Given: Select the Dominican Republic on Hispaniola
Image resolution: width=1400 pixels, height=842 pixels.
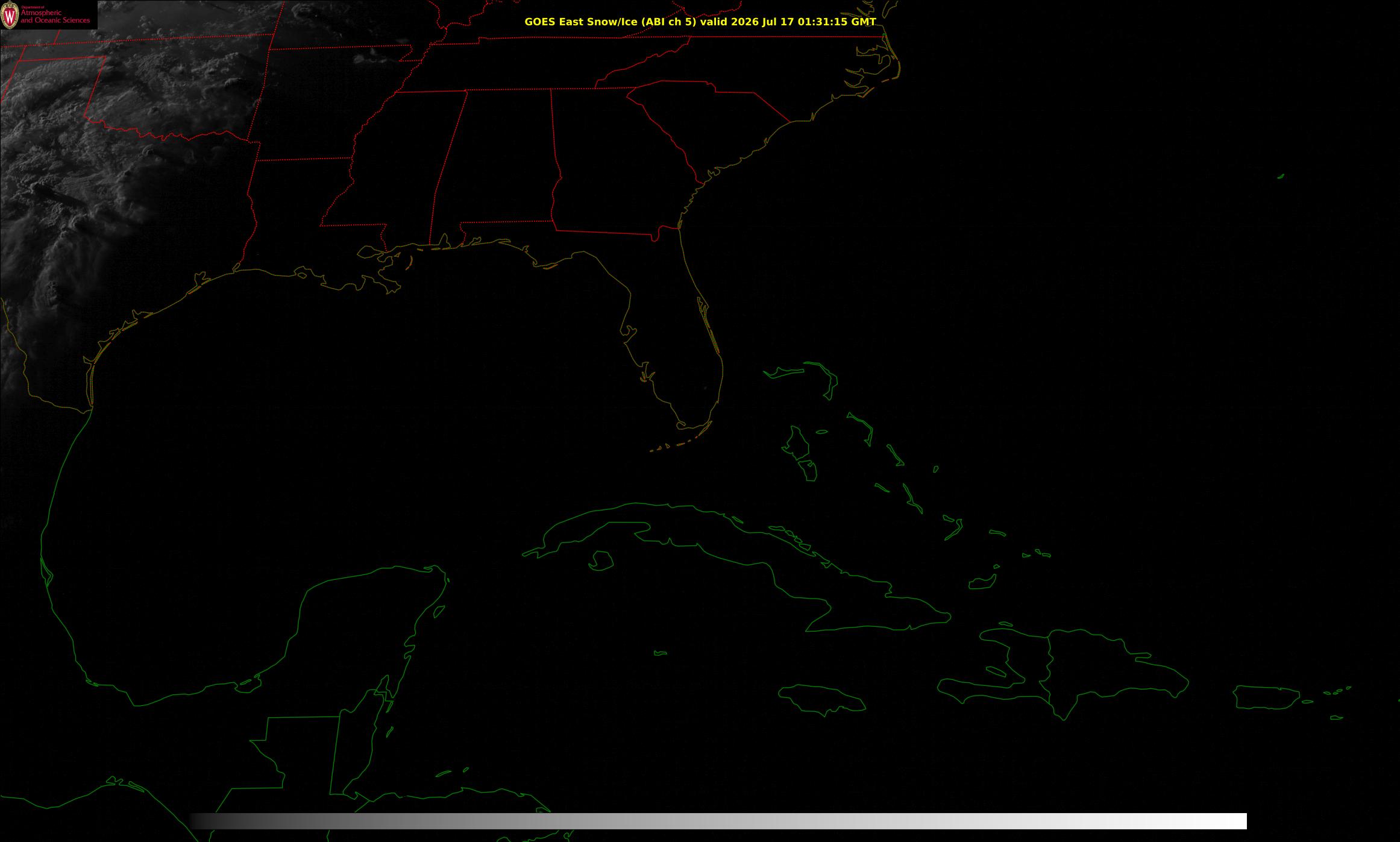Looking at the screenshot, I should pos(1115,669).
